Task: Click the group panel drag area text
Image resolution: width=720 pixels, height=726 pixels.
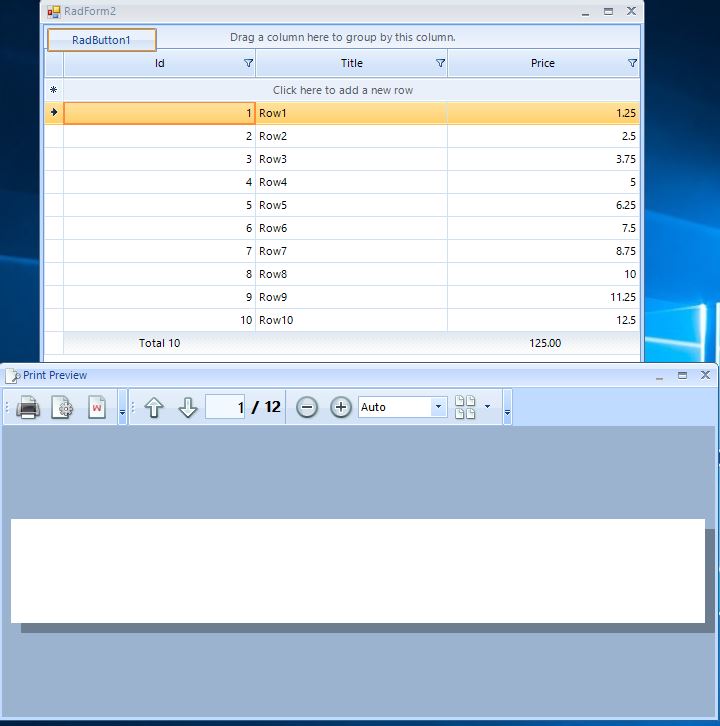Action: [x=343, y=37]
